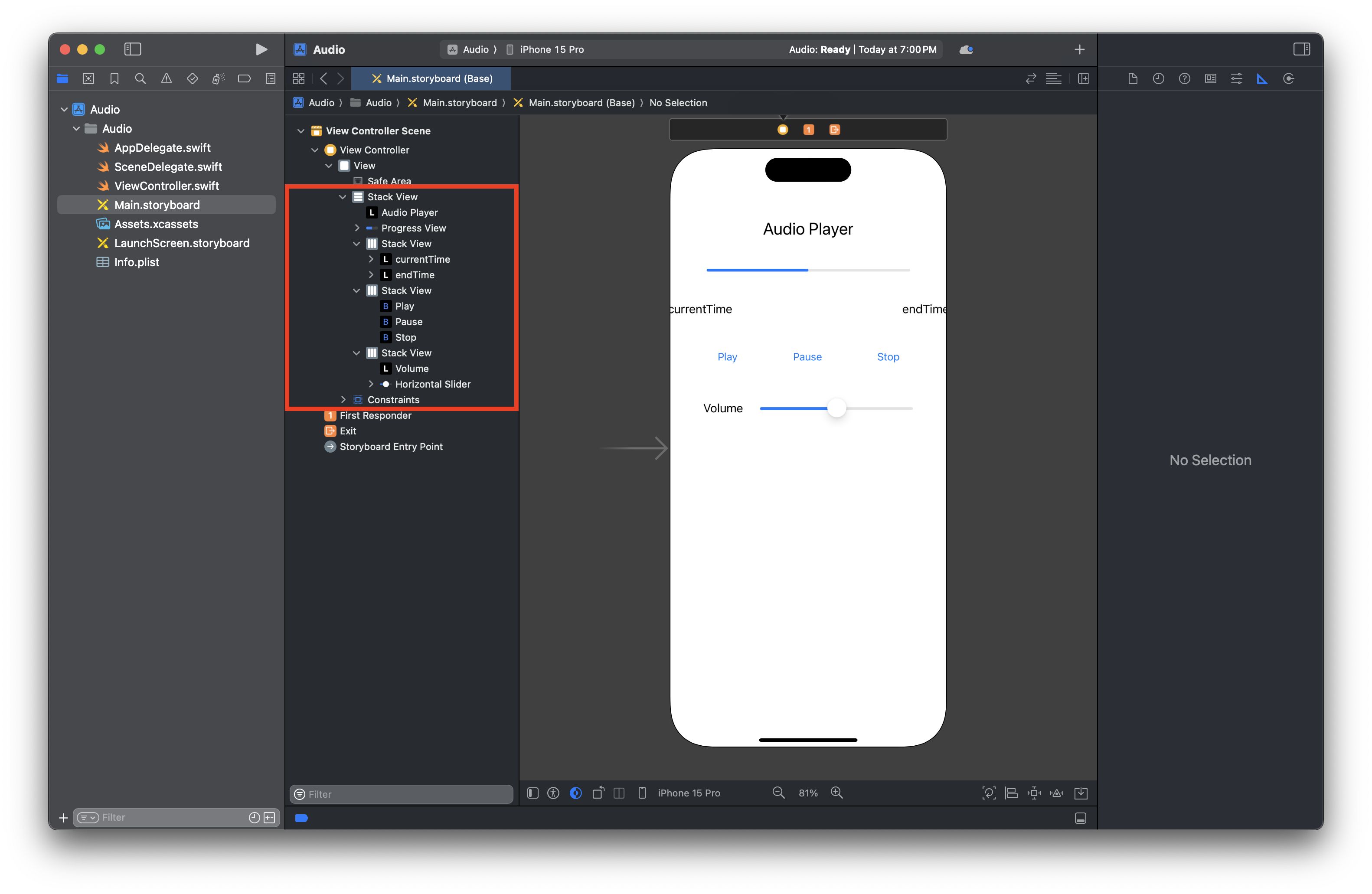Image resolution: width=1372 pixels, height=894 pixels.
Task: Click the Add library plus button
Action: click(1079, 49)
